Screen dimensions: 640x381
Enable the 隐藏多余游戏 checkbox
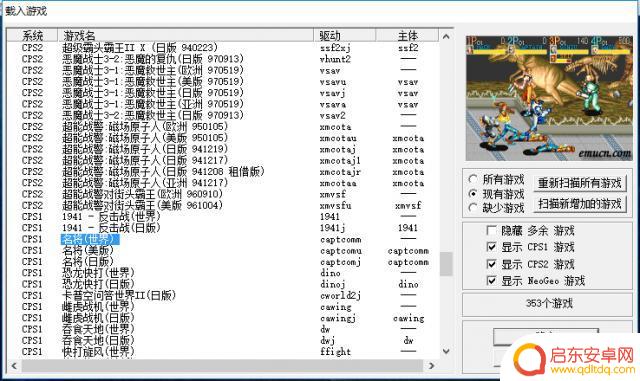[x=492, y=231]
